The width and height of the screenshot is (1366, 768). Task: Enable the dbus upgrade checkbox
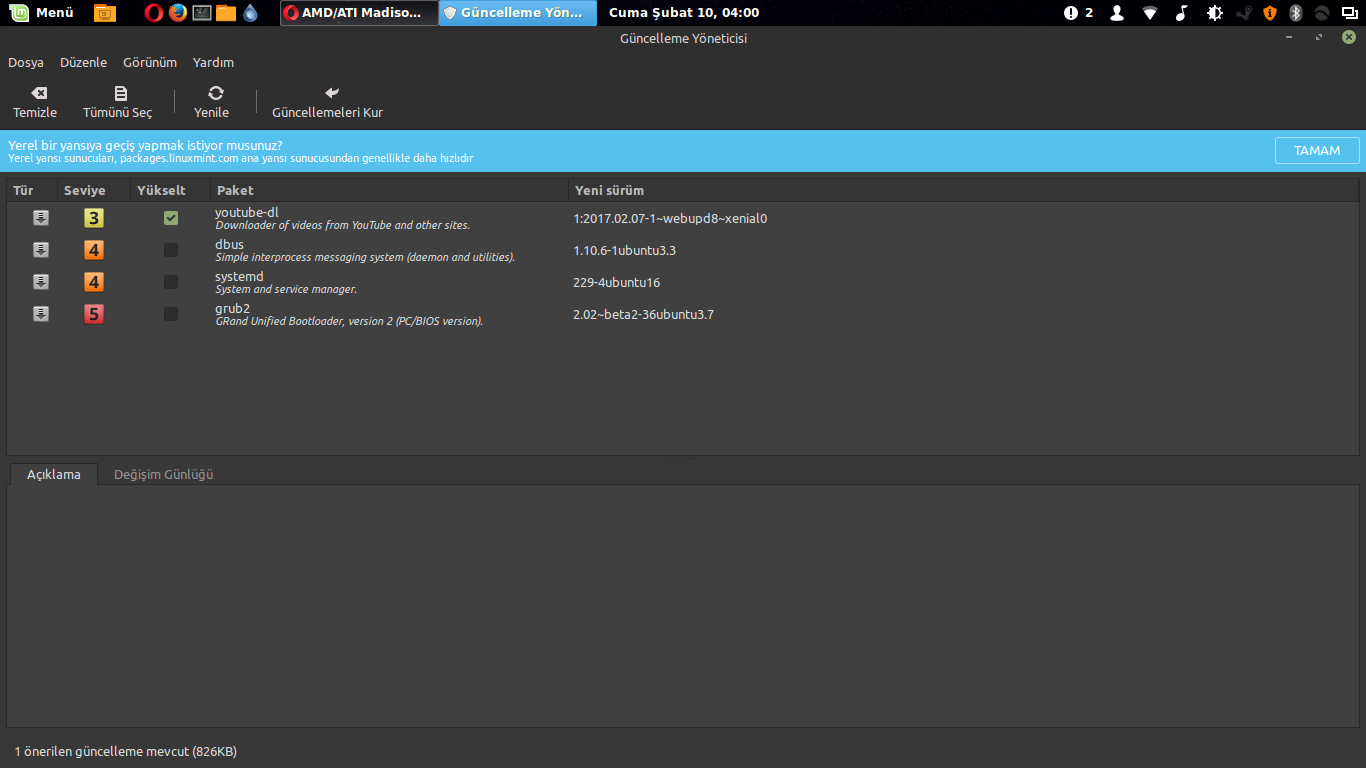(171, 250)
